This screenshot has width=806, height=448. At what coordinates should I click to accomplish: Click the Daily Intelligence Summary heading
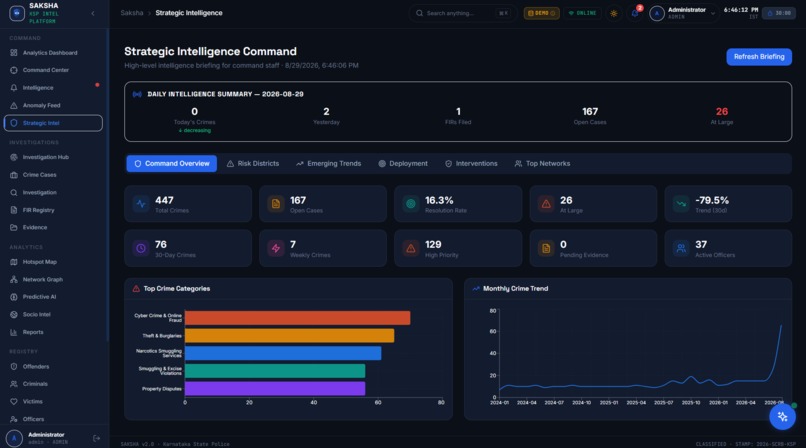click(x=225, y=94)
